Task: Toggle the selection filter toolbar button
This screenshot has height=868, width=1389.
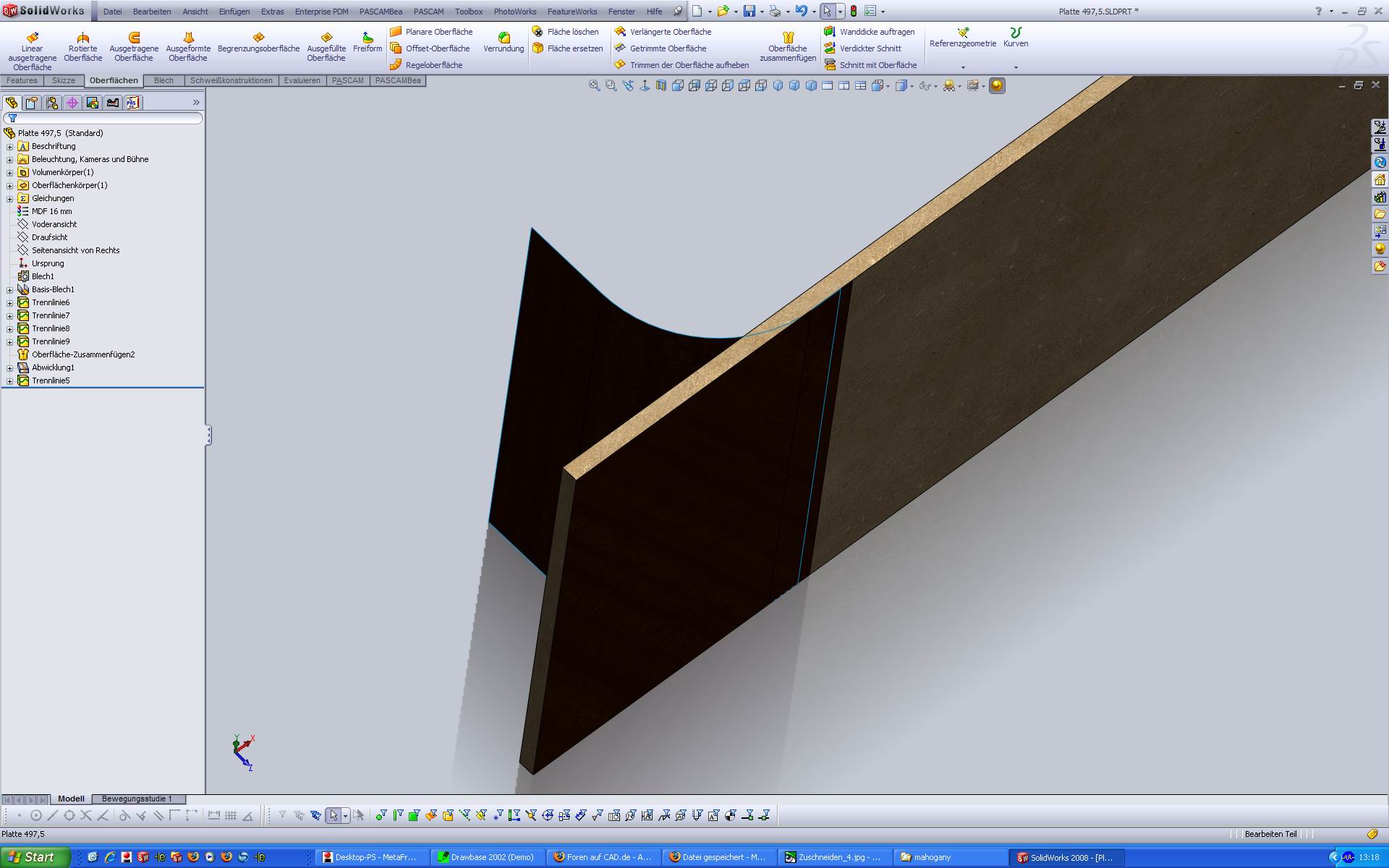Action: (x=282, y=815)
